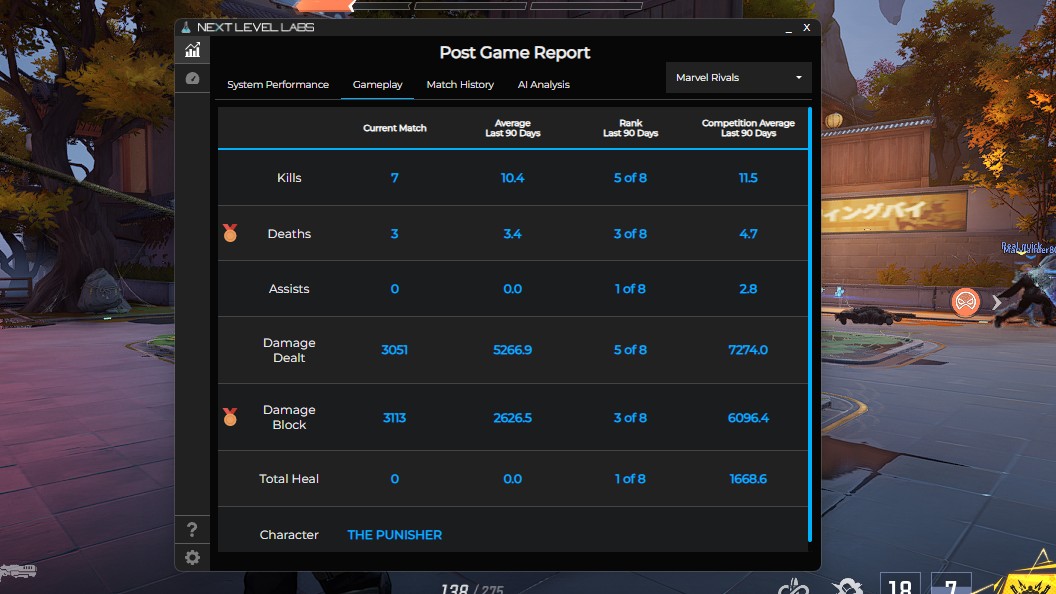
Task: Click the Assists rank 1 of 8
Action: (630, 289)
